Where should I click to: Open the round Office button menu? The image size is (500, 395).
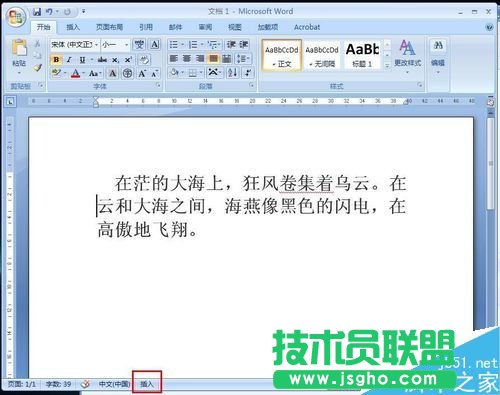tap(16, 17)
